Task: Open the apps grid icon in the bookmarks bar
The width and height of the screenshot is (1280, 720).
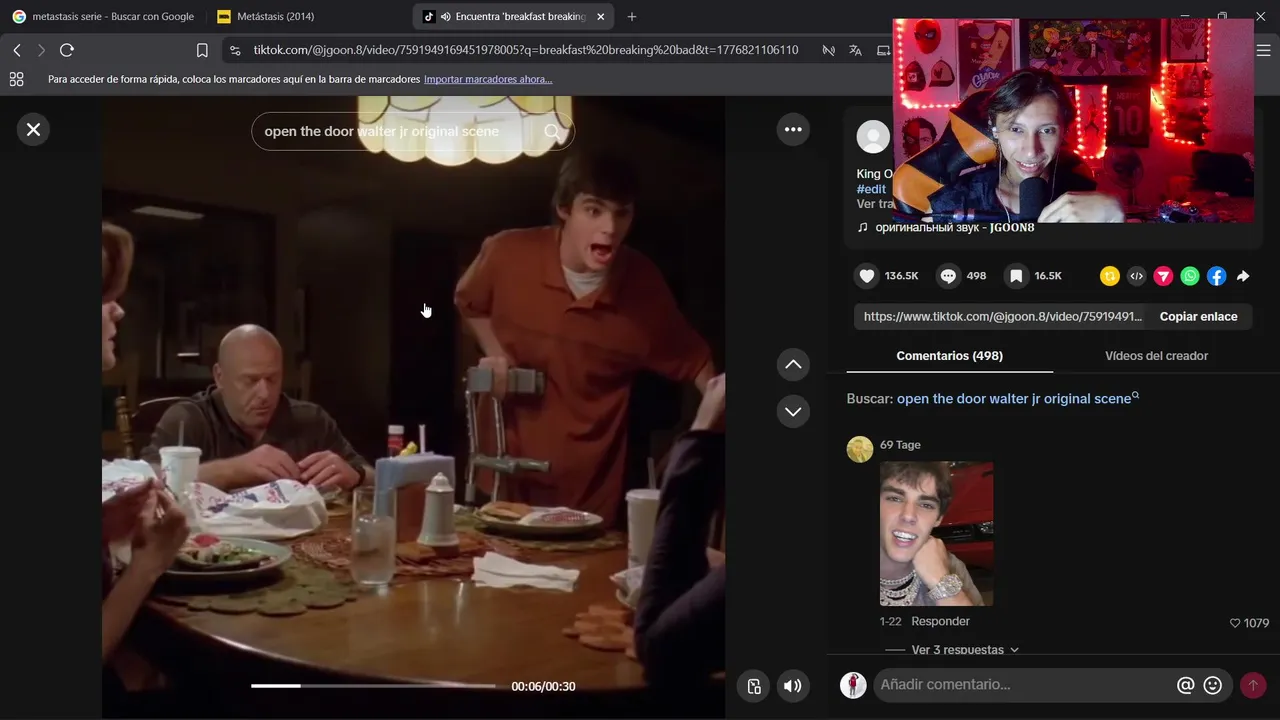Action: click(16, 79)
